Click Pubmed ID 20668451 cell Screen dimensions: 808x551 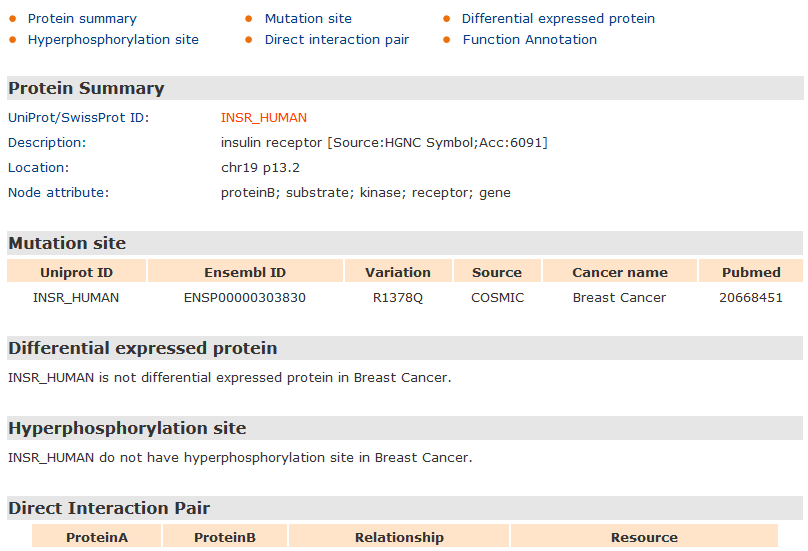tap(751, 298)
